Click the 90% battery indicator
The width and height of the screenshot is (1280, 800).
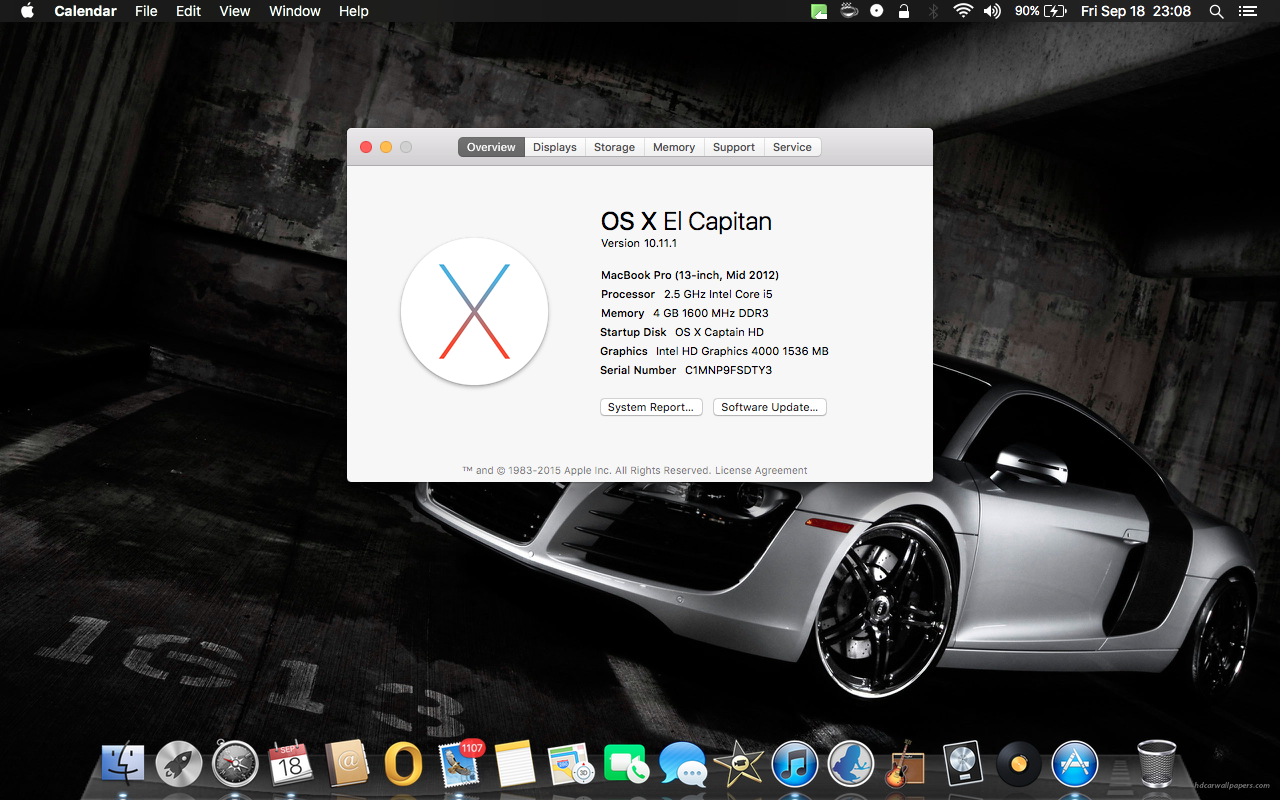1040,11
